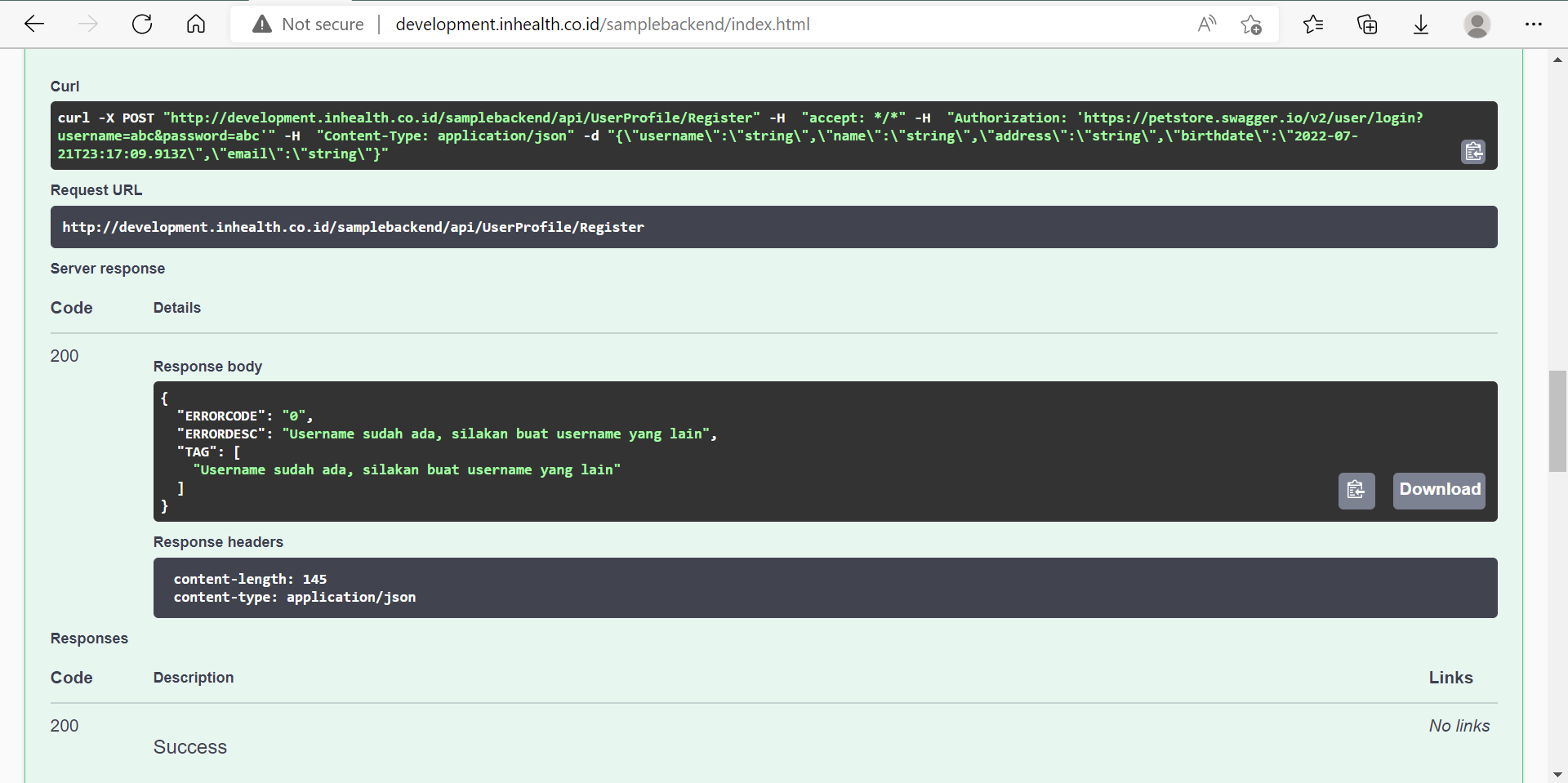
Task: Click the Response body label
Action: point(207,367)
